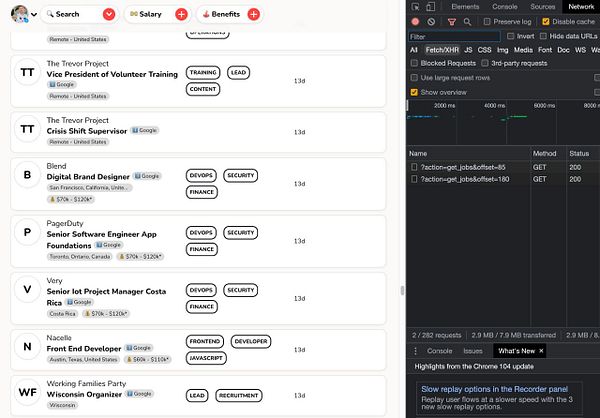Click the TT logo of Crisis Shift Supervisor

point(27,129)
